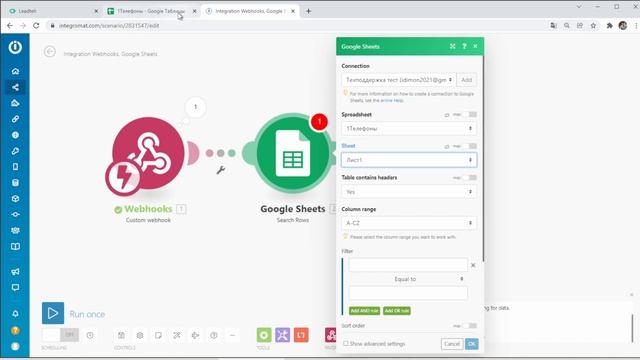The height and width of the screenshot is (360, 640).
Task: Confirm with the OK button
Action: click(472, 344)
